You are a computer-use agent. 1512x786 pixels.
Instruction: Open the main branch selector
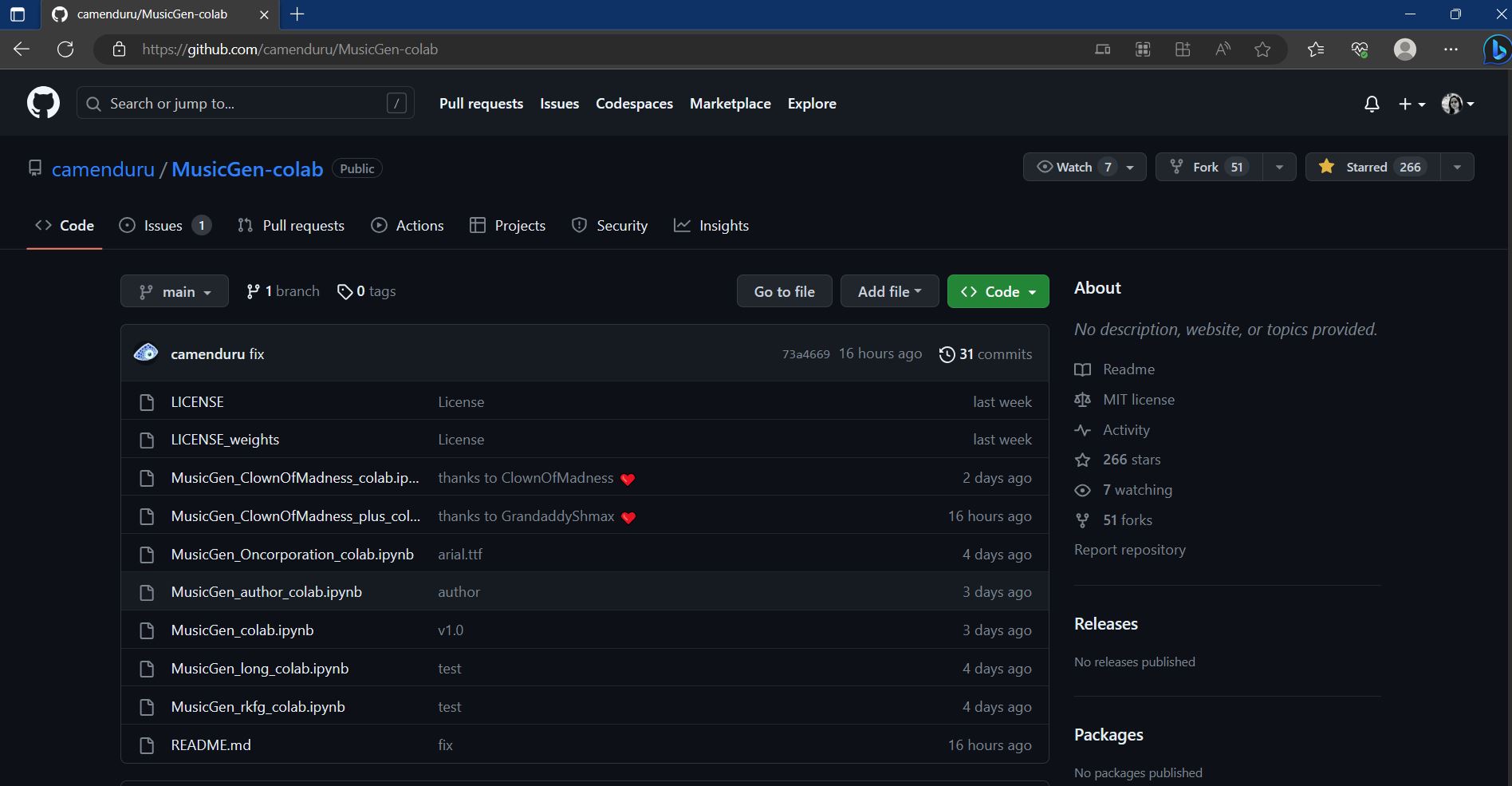[175, 291]
